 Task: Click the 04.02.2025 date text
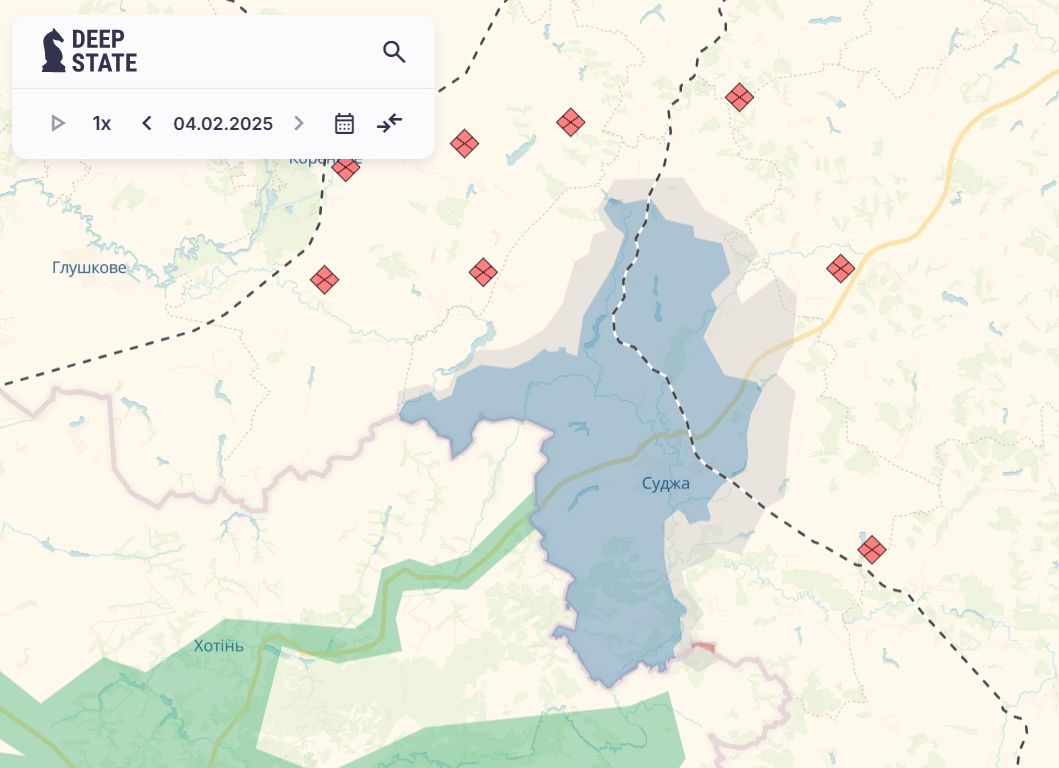click(x=223, y=123)
